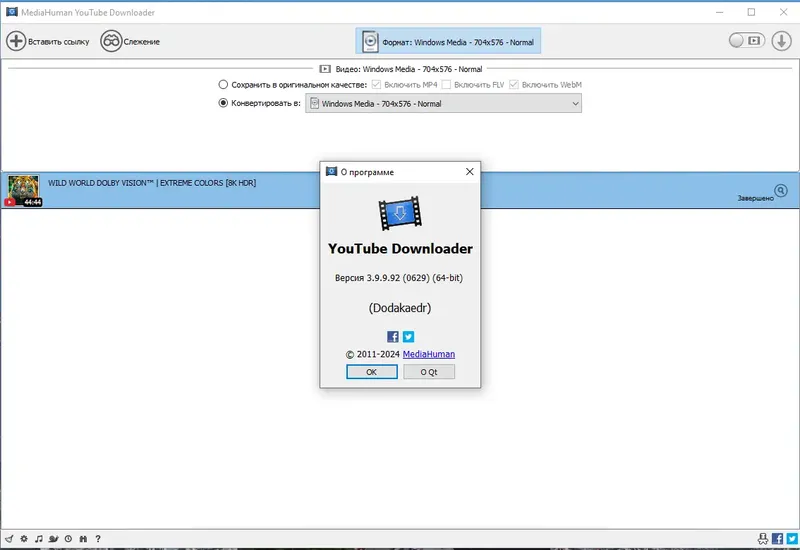800x550 pixels.
Task: Click the Видео: Windows Media section header
Action: (x=401, y=69)
